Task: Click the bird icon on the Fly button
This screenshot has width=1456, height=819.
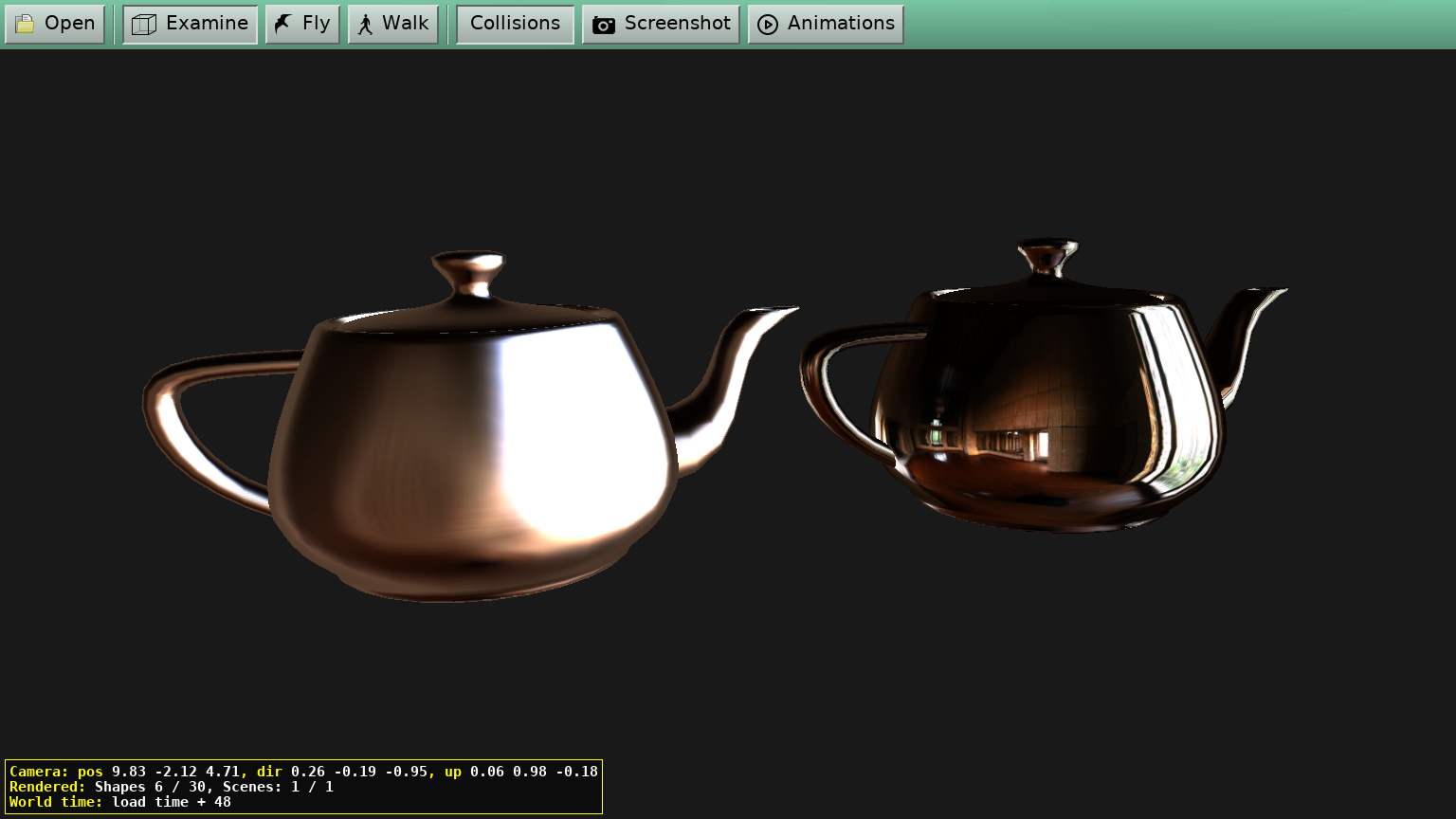Action: click(281, 23)
